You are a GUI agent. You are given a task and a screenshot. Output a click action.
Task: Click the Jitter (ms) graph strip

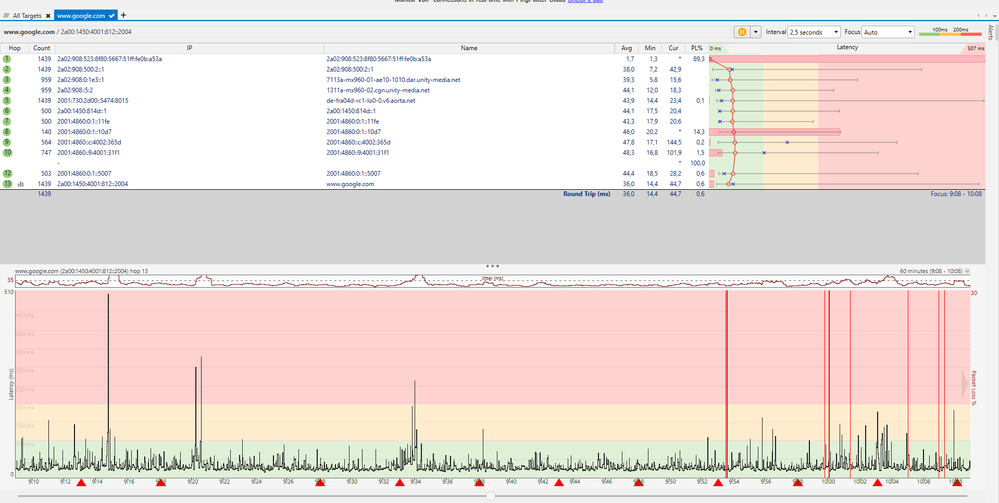click(492, 281)
